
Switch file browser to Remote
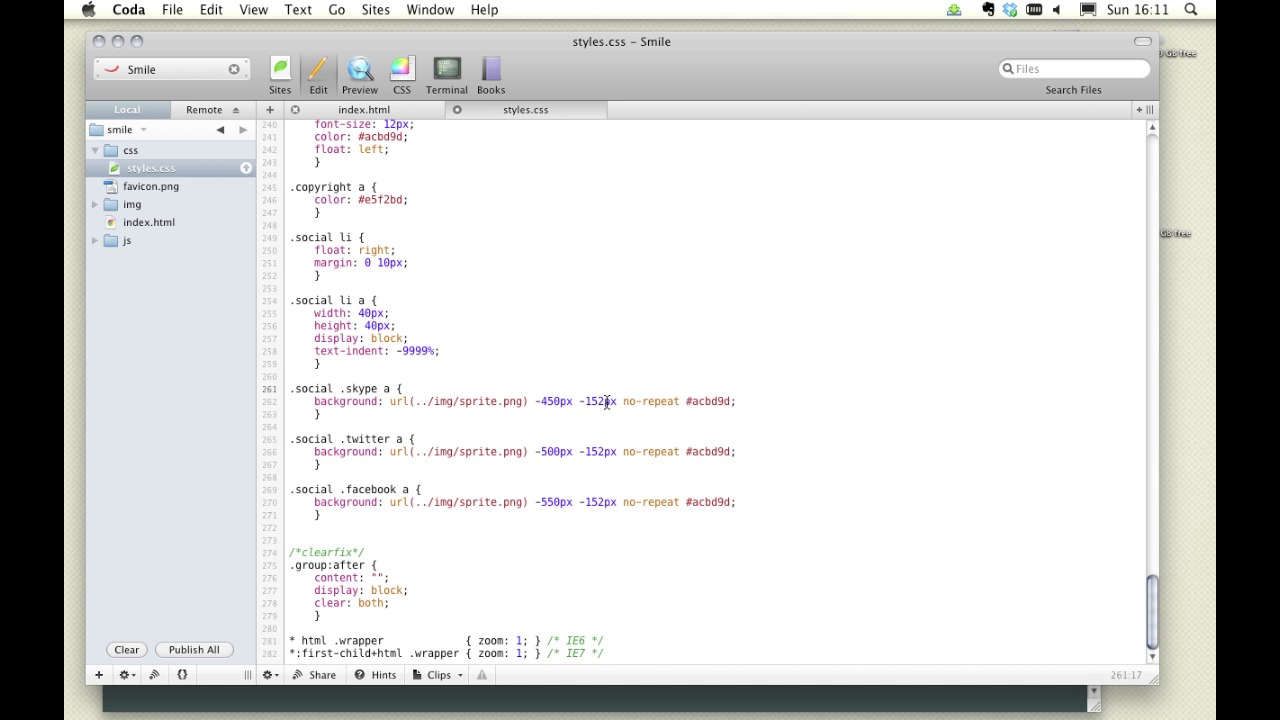pyautogui.click(x=204, y=110)
